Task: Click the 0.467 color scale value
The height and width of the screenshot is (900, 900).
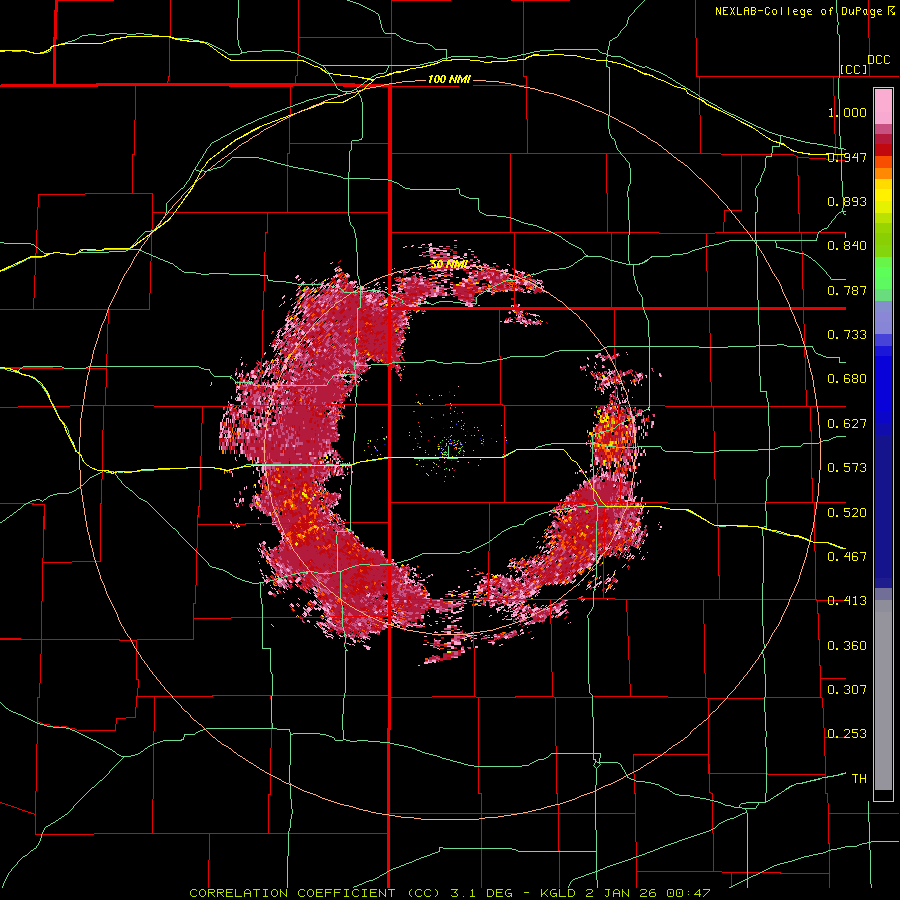Action: pyautogui.click(x=847, y=557)
